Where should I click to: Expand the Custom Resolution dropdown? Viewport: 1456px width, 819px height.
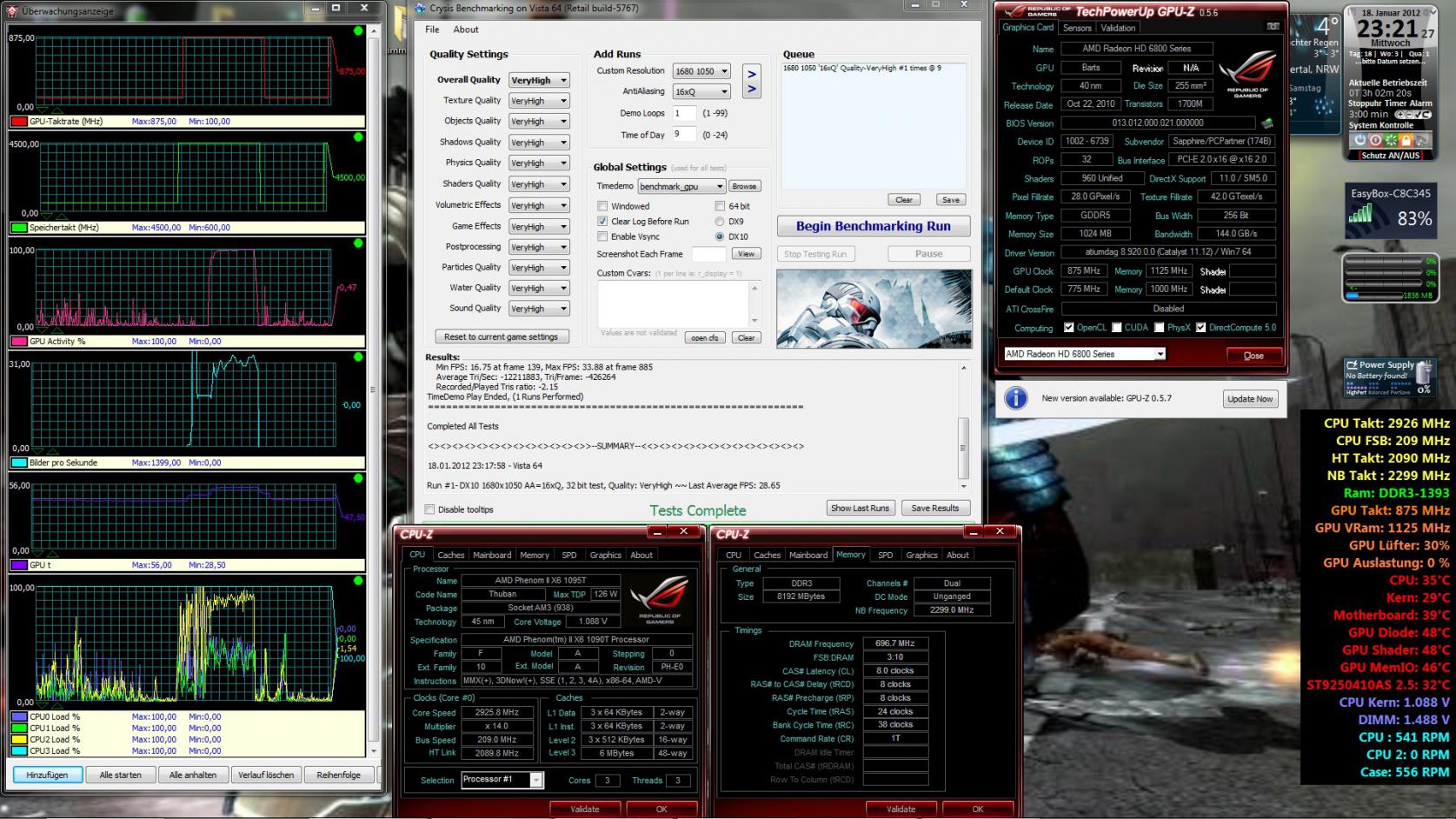701,71
